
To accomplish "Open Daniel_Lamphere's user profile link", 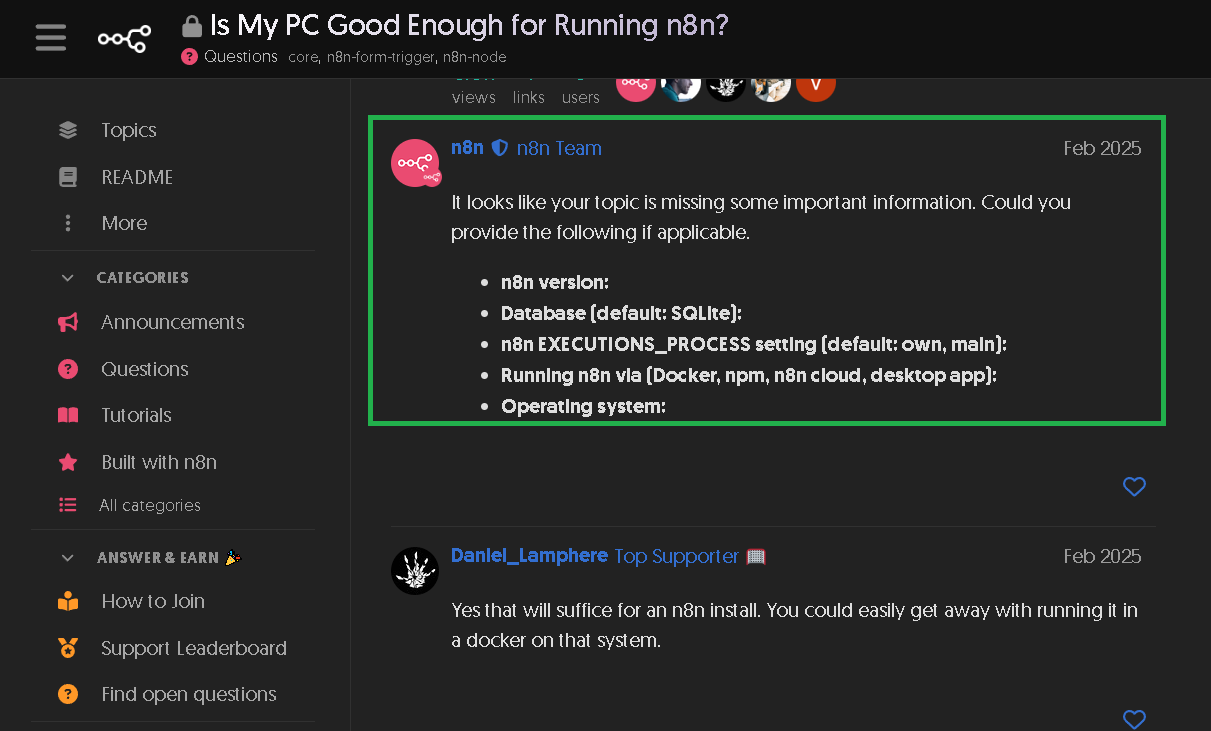I will 529,555.
